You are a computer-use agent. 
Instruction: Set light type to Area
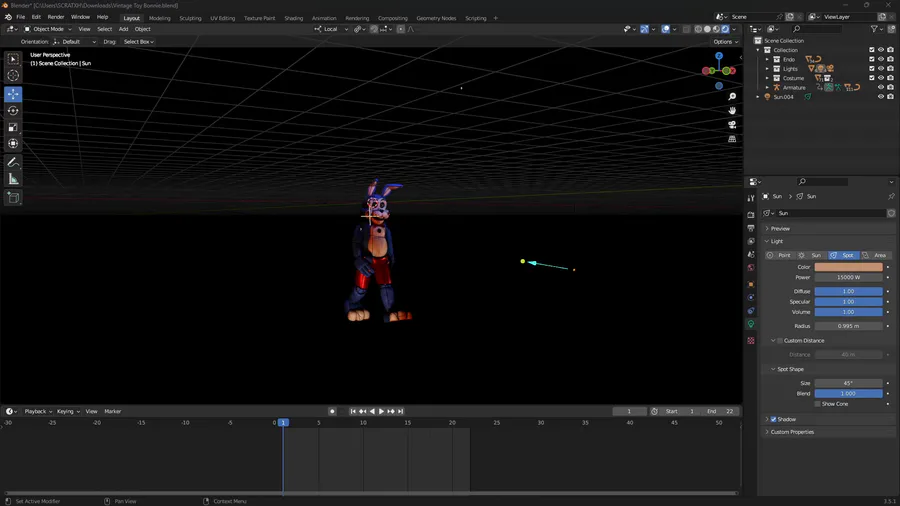coord(875,255)
